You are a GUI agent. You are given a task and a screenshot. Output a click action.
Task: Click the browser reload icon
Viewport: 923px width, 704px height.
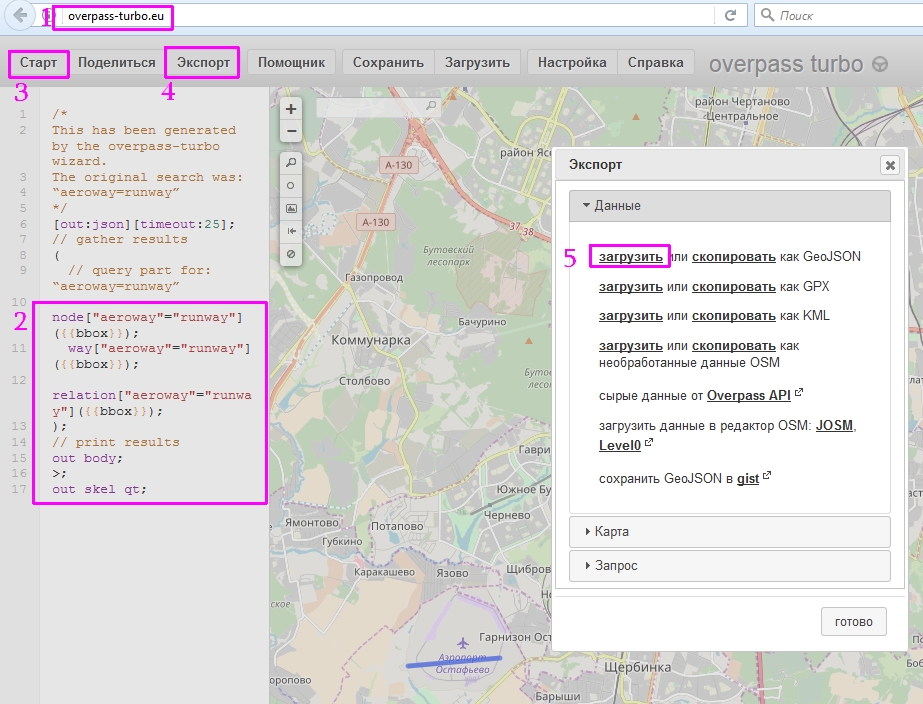pyautogui.click(x=731, y=15)
